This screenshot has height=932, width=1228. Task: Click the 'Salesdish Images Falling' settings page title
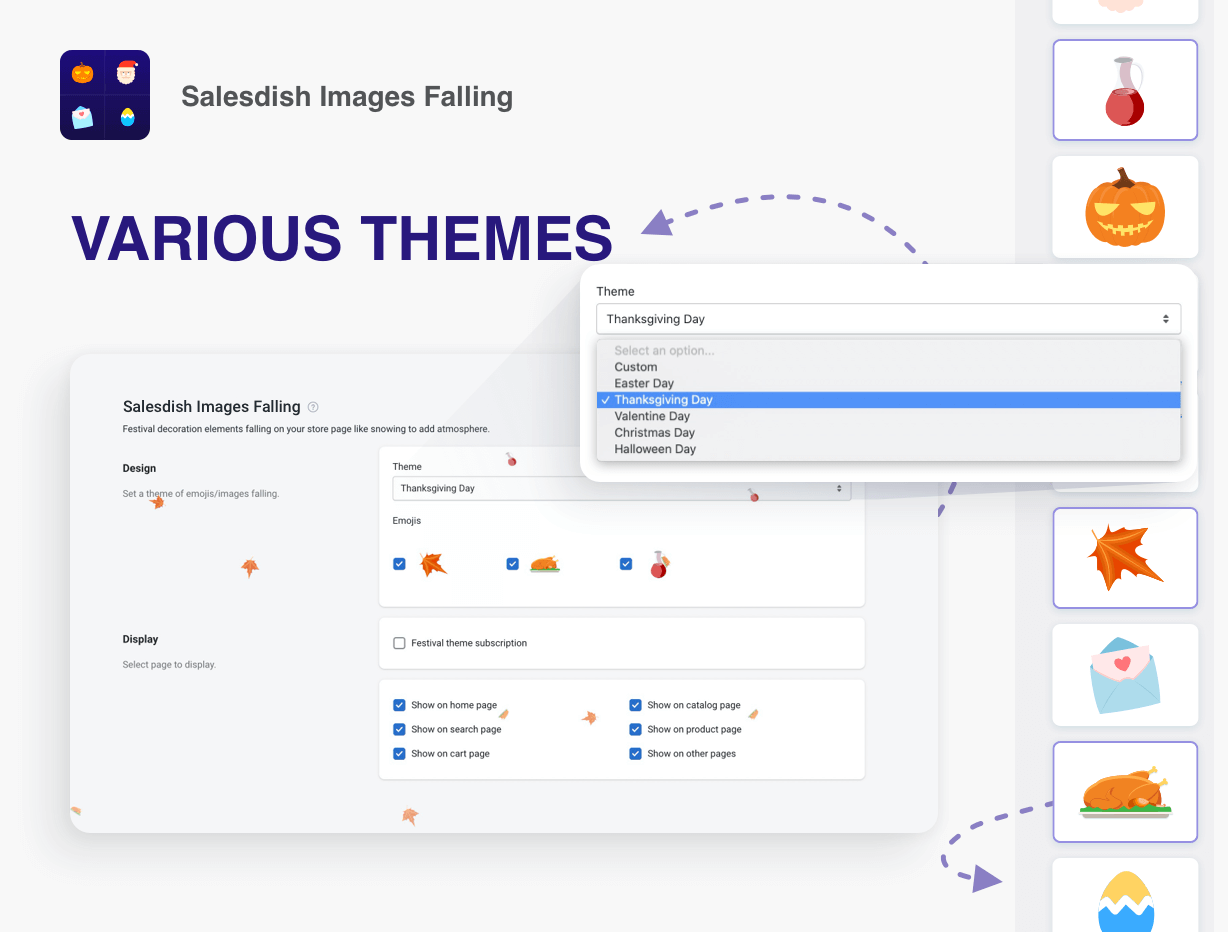click(212, 407)
